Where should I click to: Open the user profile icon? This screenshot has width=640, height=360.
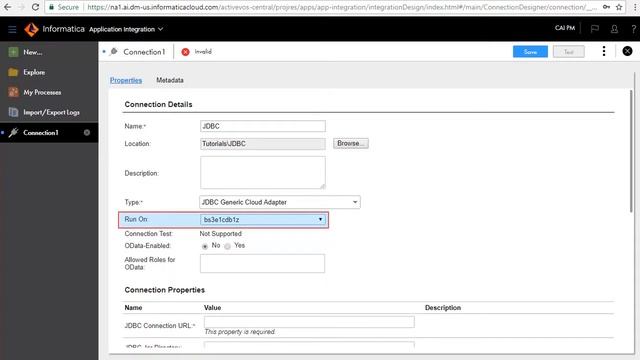[614, 29]
